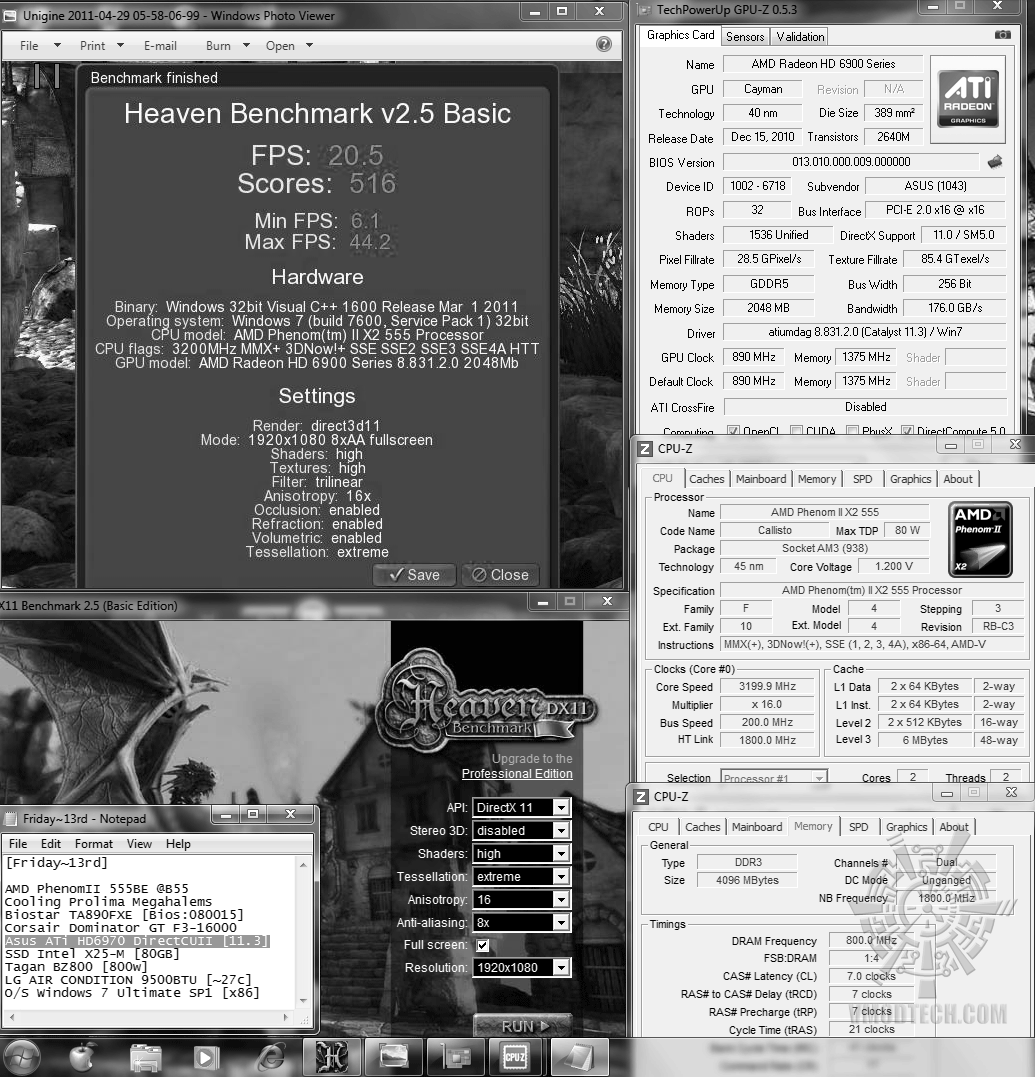The width and height of the screenshot is (1035, 1077).
Task: Switch to Heaven Benchmark taskbar icon
Action: pyautogui.click(x=332, y=1058)
